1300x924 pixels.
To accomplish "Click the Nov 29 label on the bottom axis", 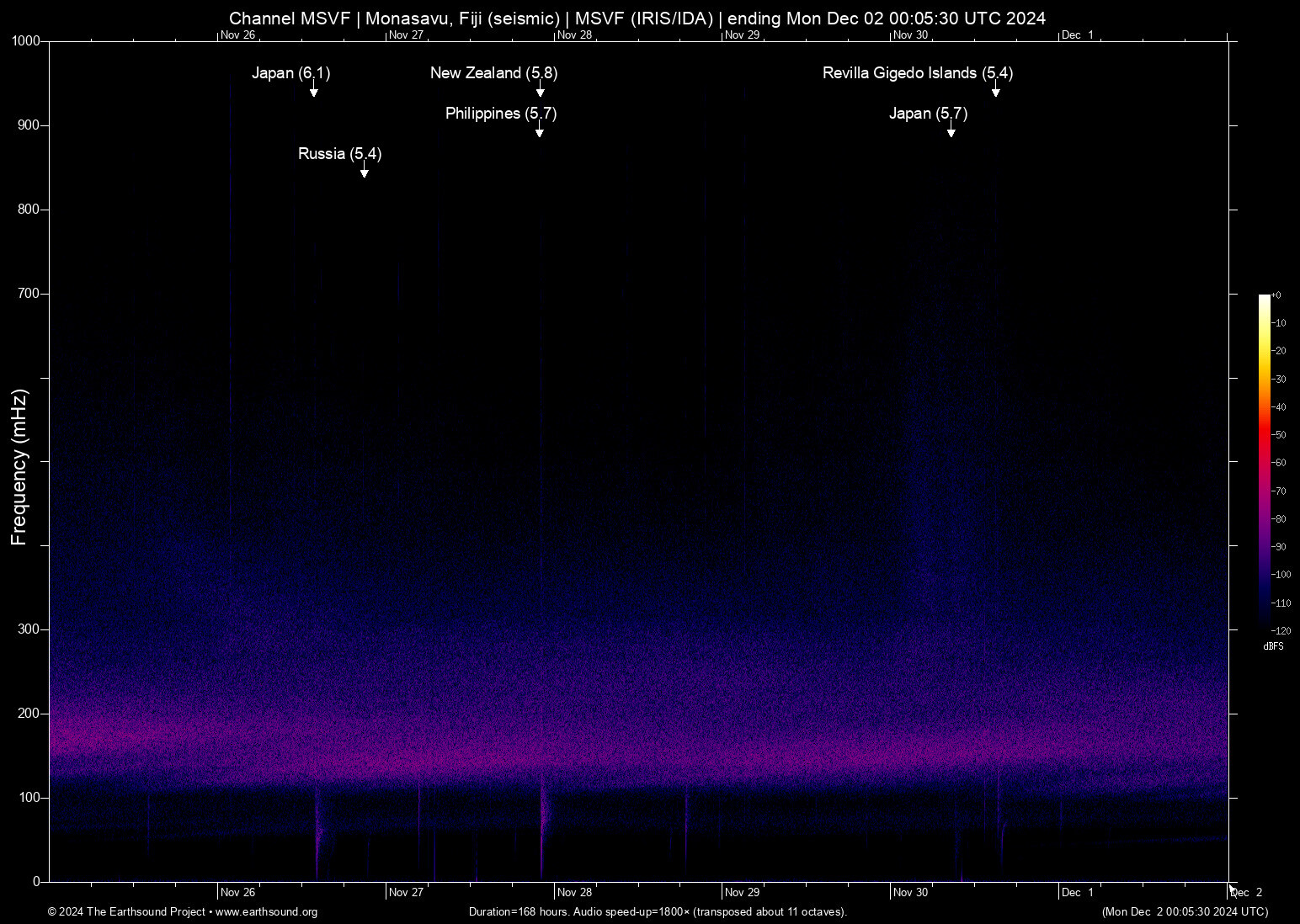I will tap(742, 893).
